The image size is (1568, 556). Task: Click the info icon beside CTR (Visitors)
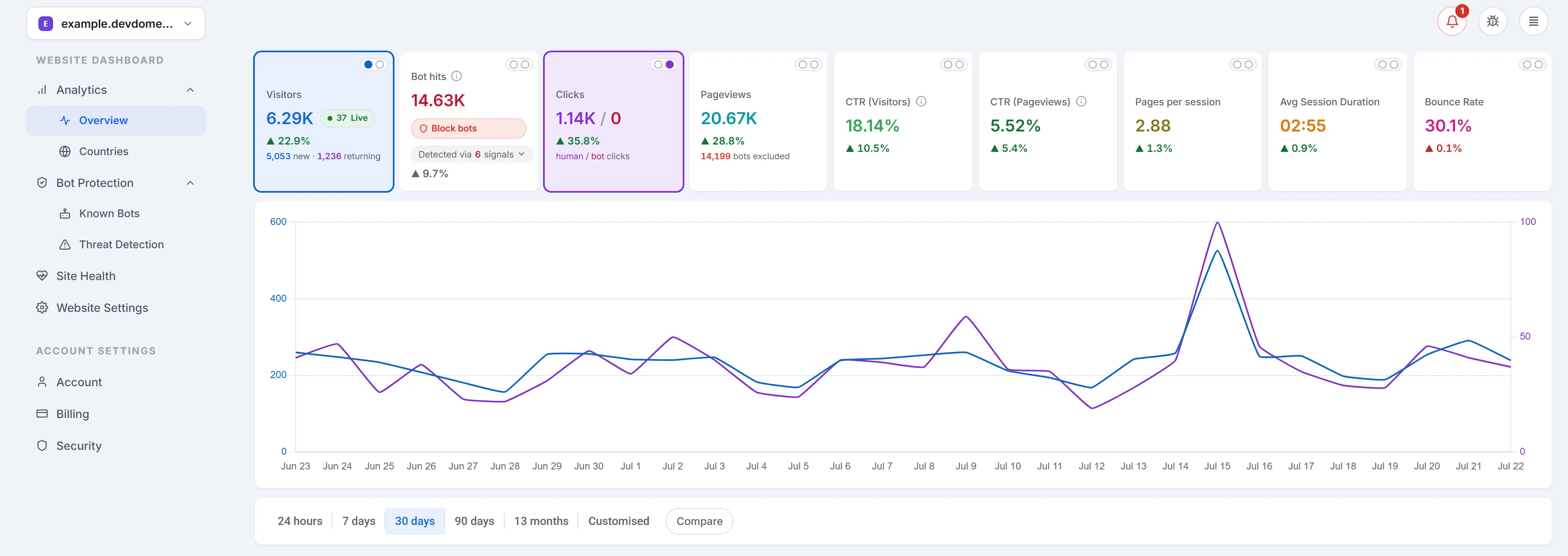tap(921, 102)
